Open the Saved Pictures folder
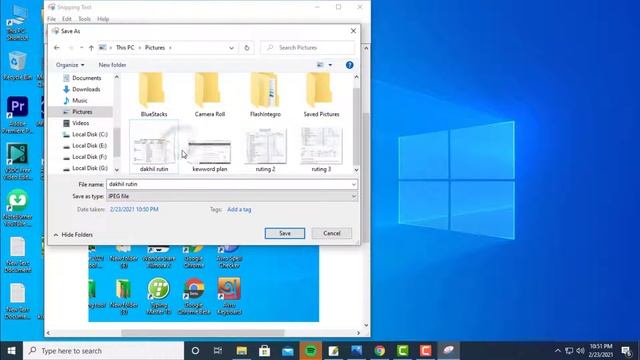The height and width of the screenshot is (360, 640). click(321, 95)
